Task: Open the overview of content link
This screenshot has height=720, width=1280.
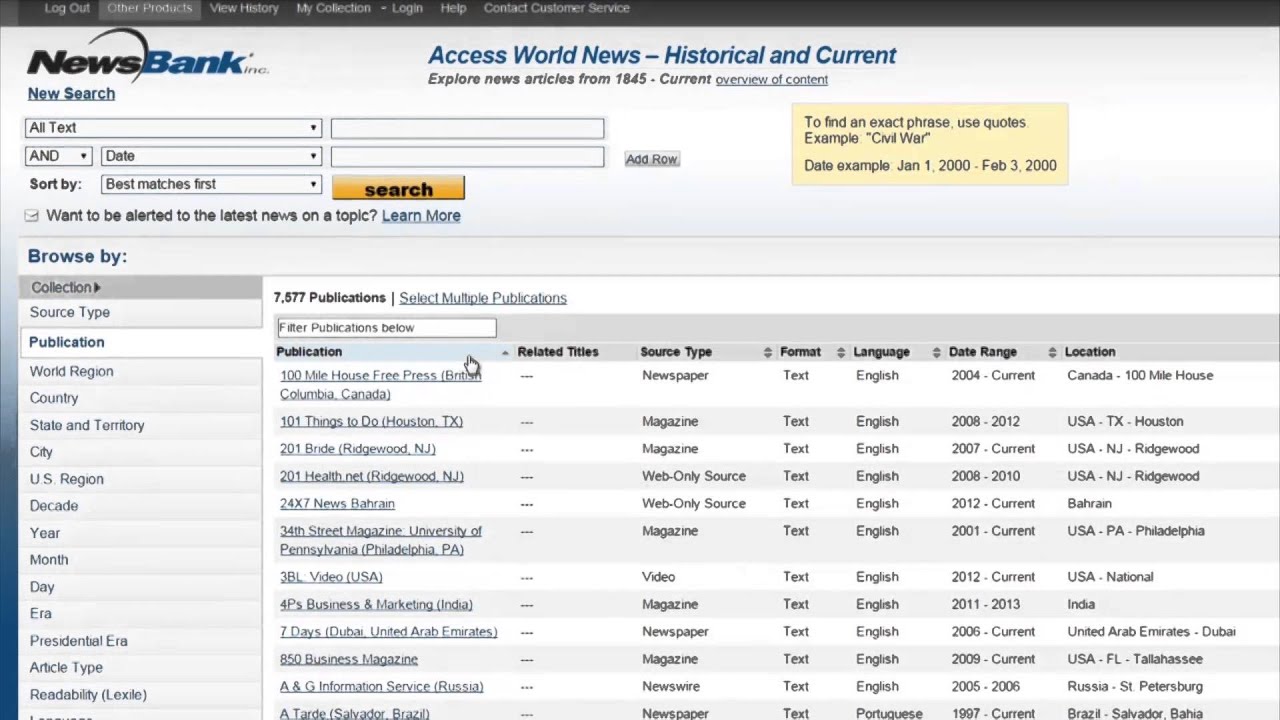Action: (772, 80)
